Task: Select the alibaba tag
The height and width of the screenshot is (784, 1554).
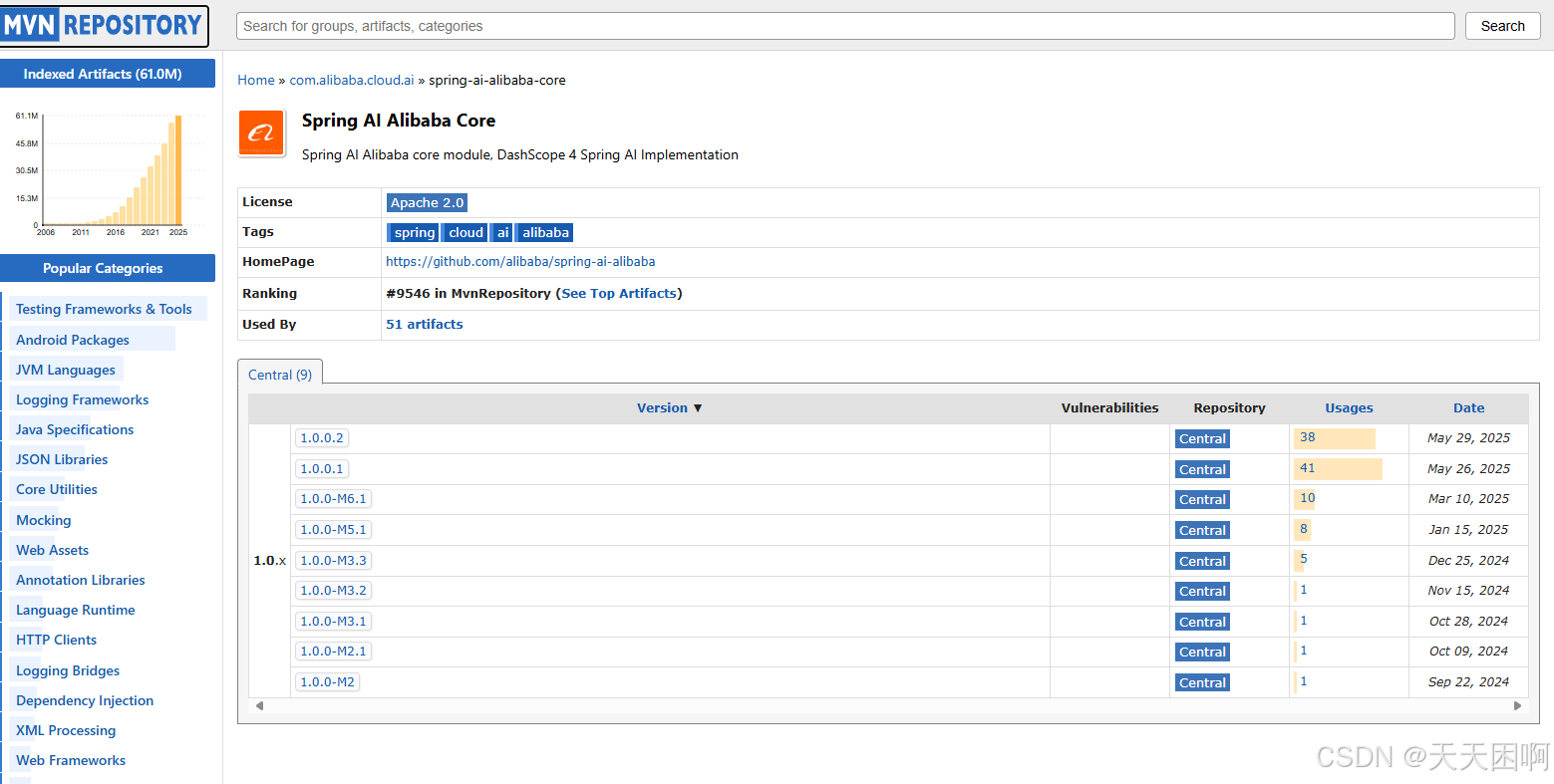Action: pyautogui.click(x=545, y=232)
